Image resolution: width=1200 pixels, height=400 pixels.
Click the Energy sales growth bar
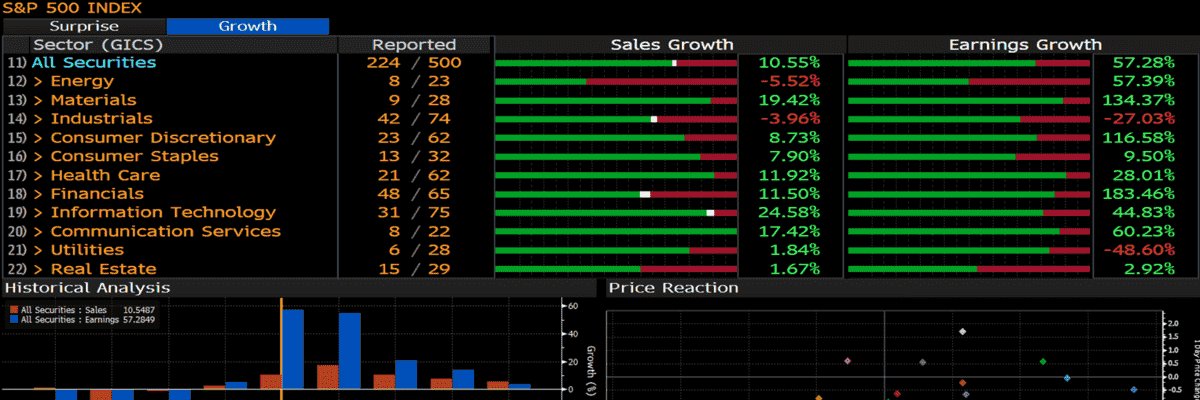point(616,81)
